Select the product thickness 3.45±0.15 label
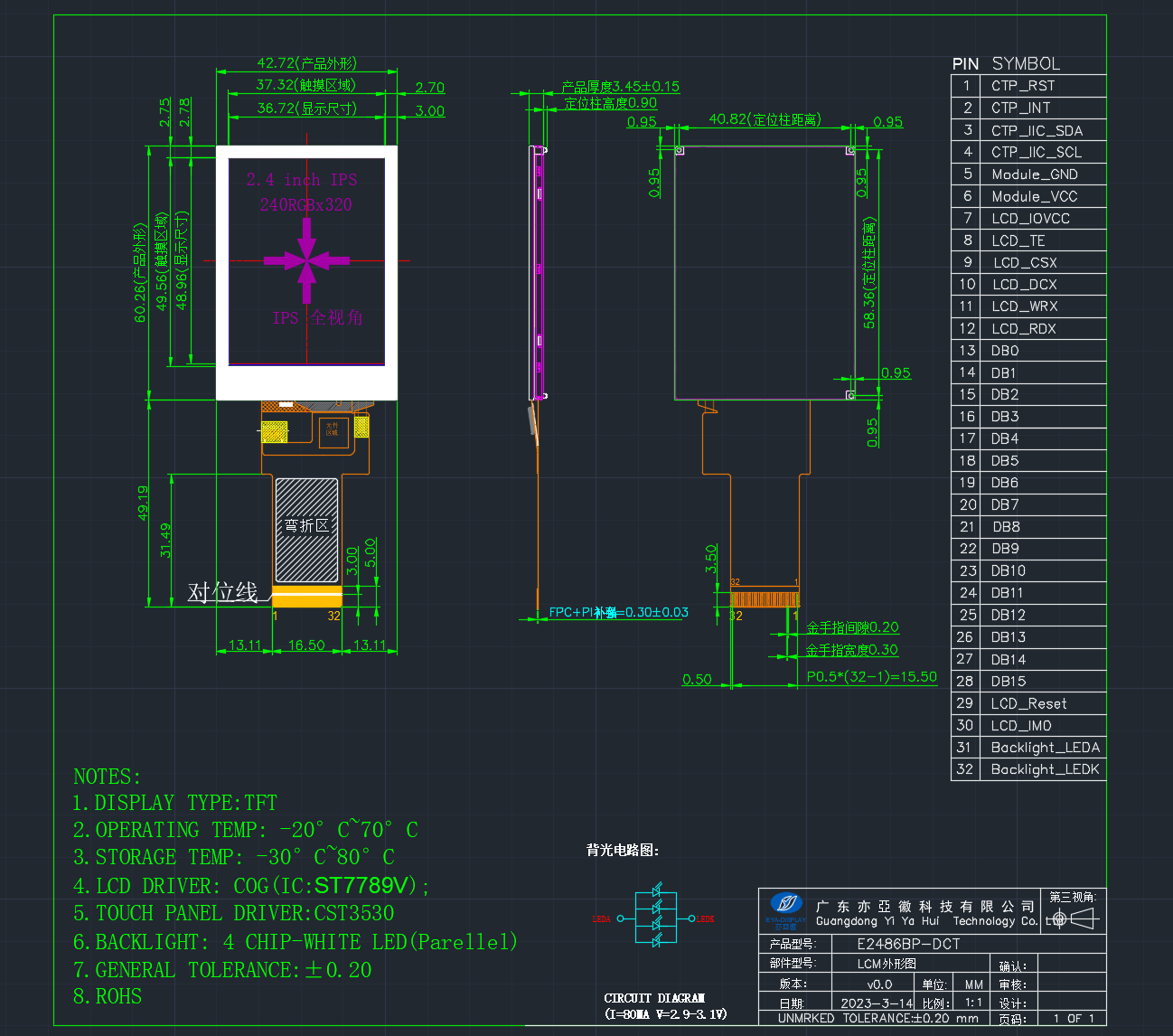Image resolution: width=1173 pixels, height=1036 pixels. coord(620,87)
